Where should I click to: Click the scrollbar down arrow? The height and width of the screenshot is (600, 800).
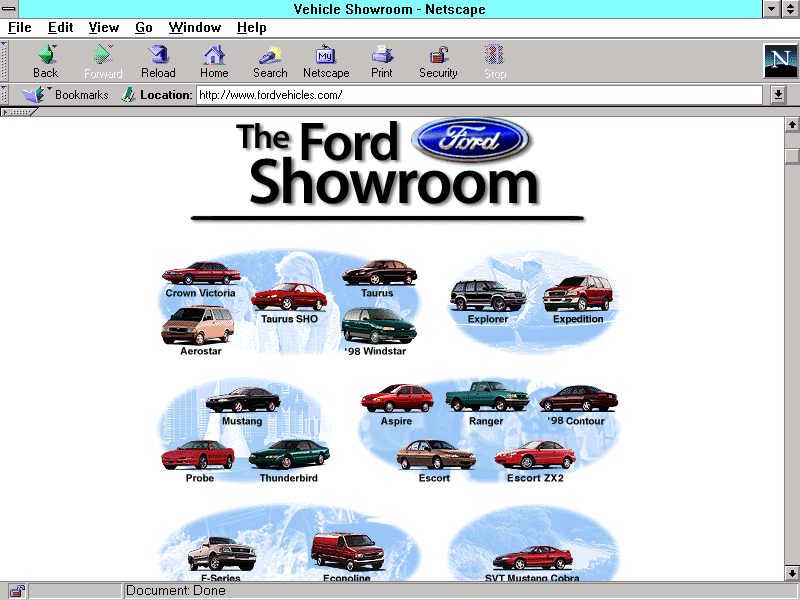tap(792, 573)
